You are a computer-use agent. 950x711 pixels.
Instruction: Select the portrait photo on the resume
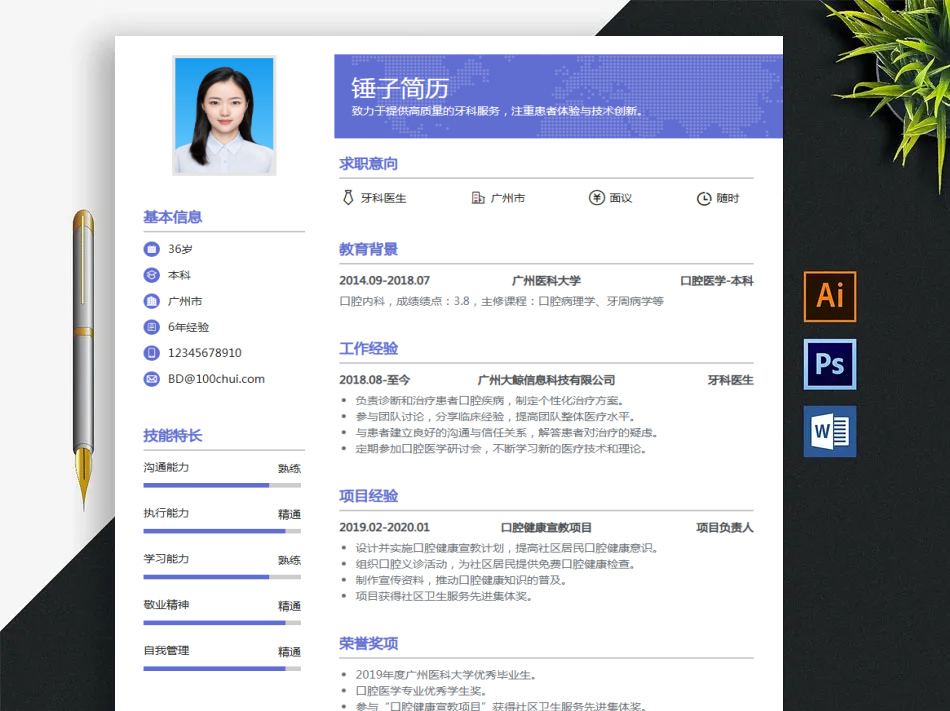tap(224, 116)
